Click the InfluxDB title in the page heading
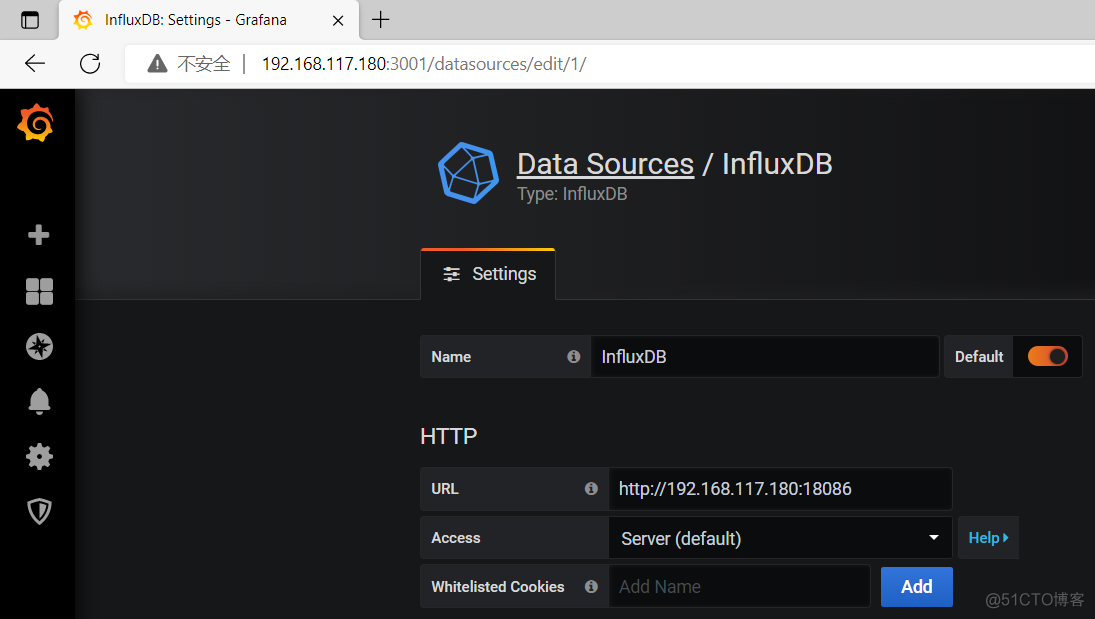The height and width of the screenshot is (619, 1095). (777, 164)
